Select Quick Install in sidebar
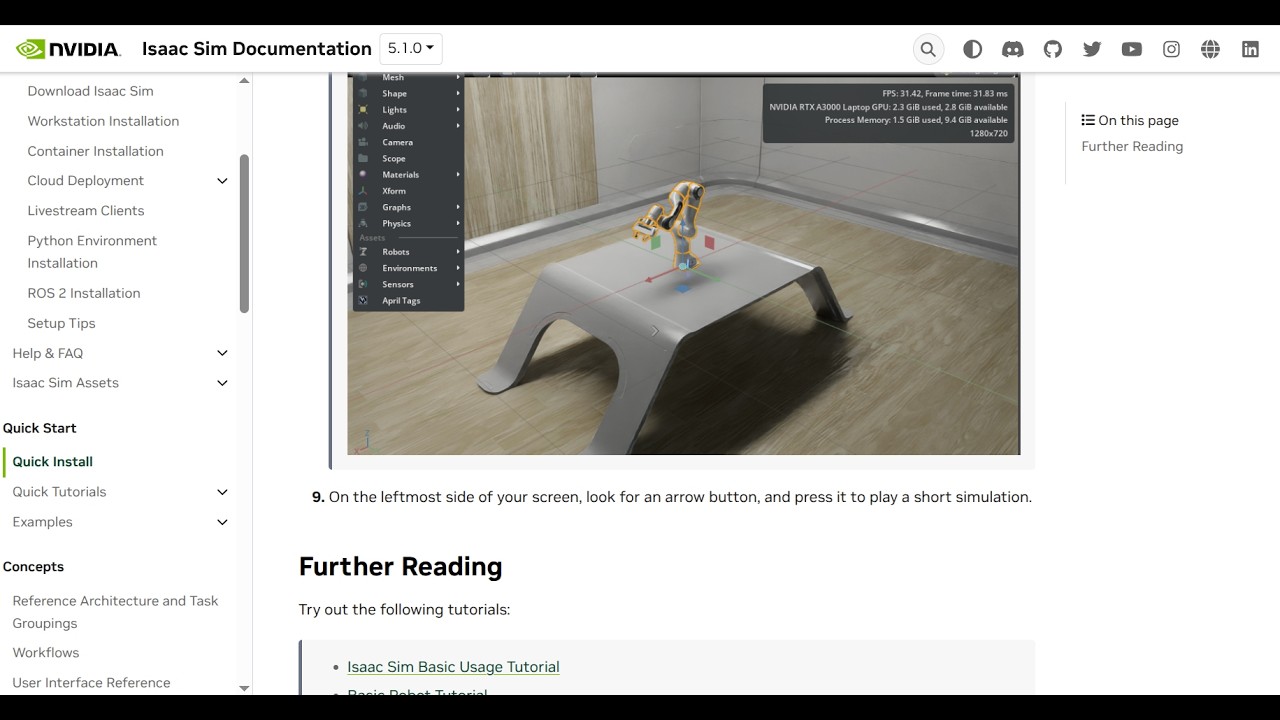 (x=53, y=462)
